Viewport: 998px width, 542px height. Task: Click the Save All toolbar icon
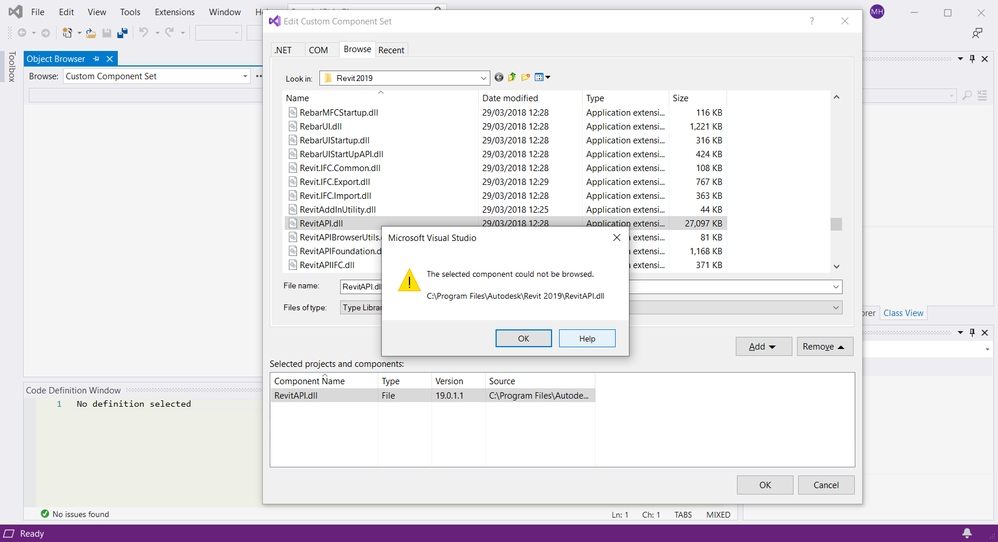tap(122, 33)
